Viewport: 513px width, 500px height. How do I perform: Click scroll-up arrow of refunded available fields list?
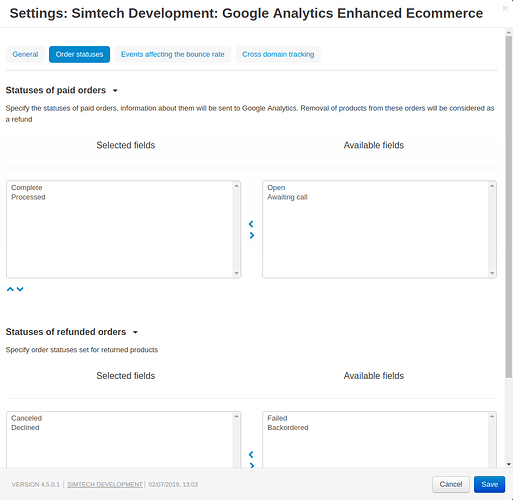point(492,416)
